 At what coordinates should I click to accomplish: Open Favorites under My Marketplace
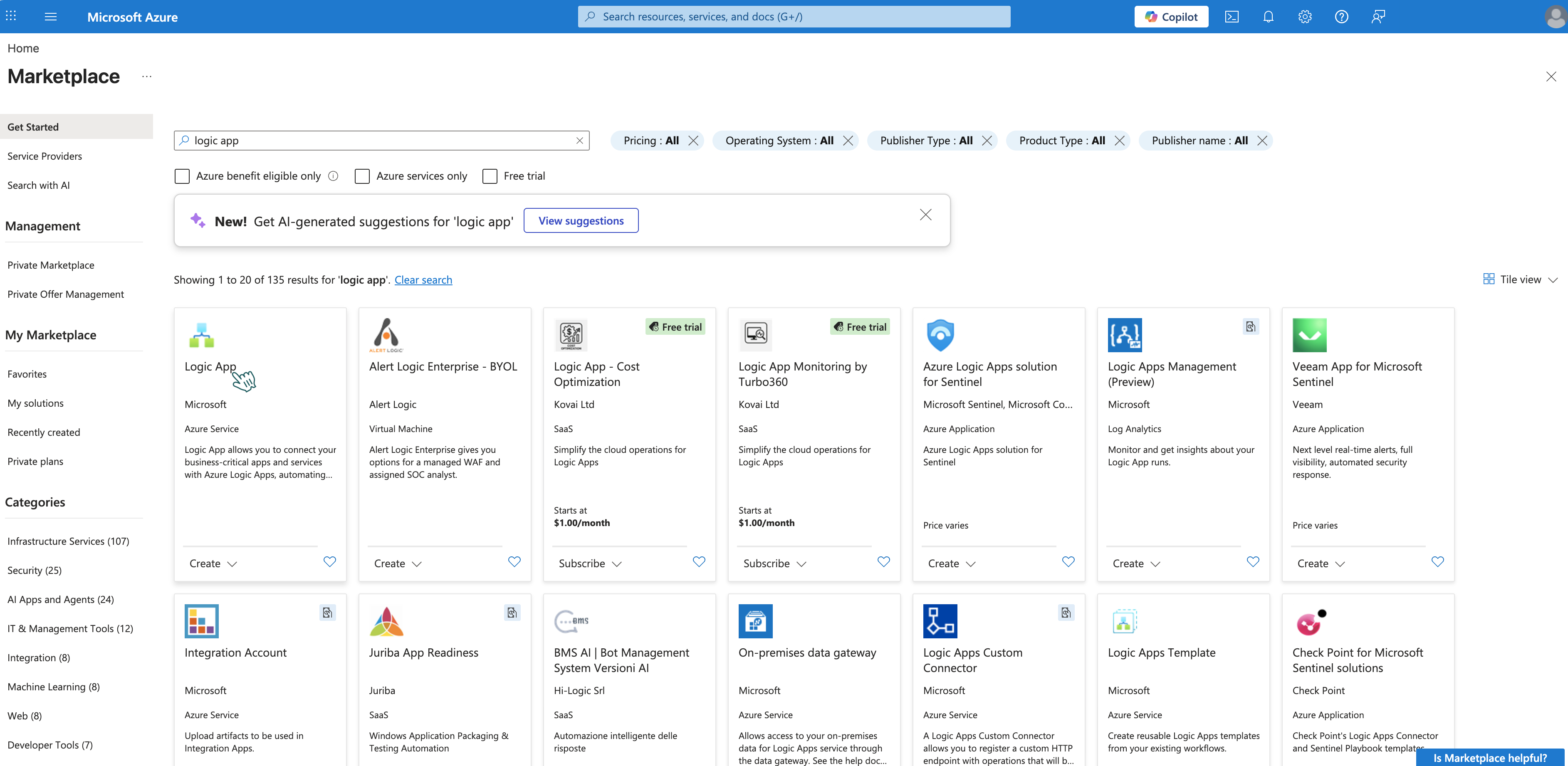[27, 373]
